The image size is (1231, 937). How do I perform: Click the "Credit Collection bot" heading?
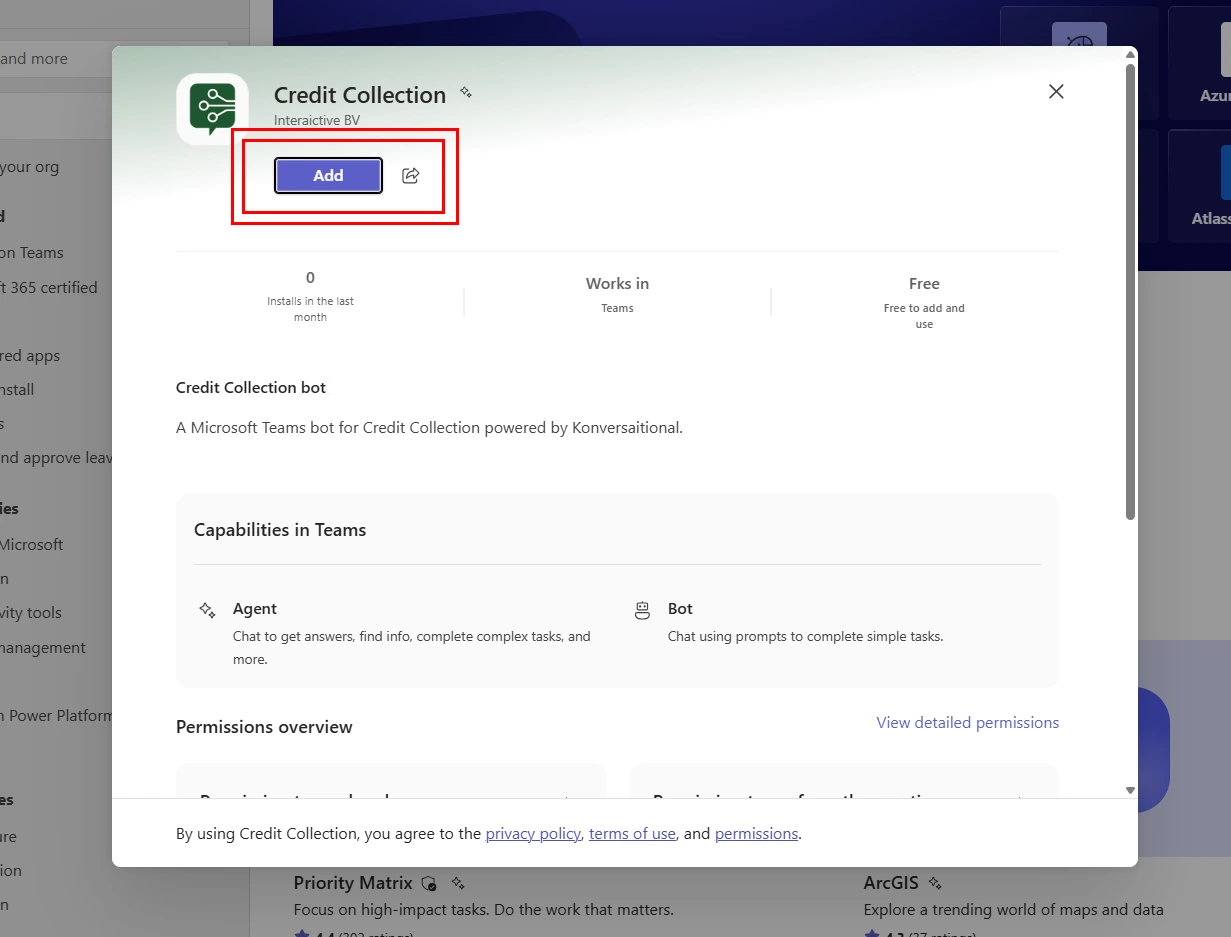[x=251, y=387]
